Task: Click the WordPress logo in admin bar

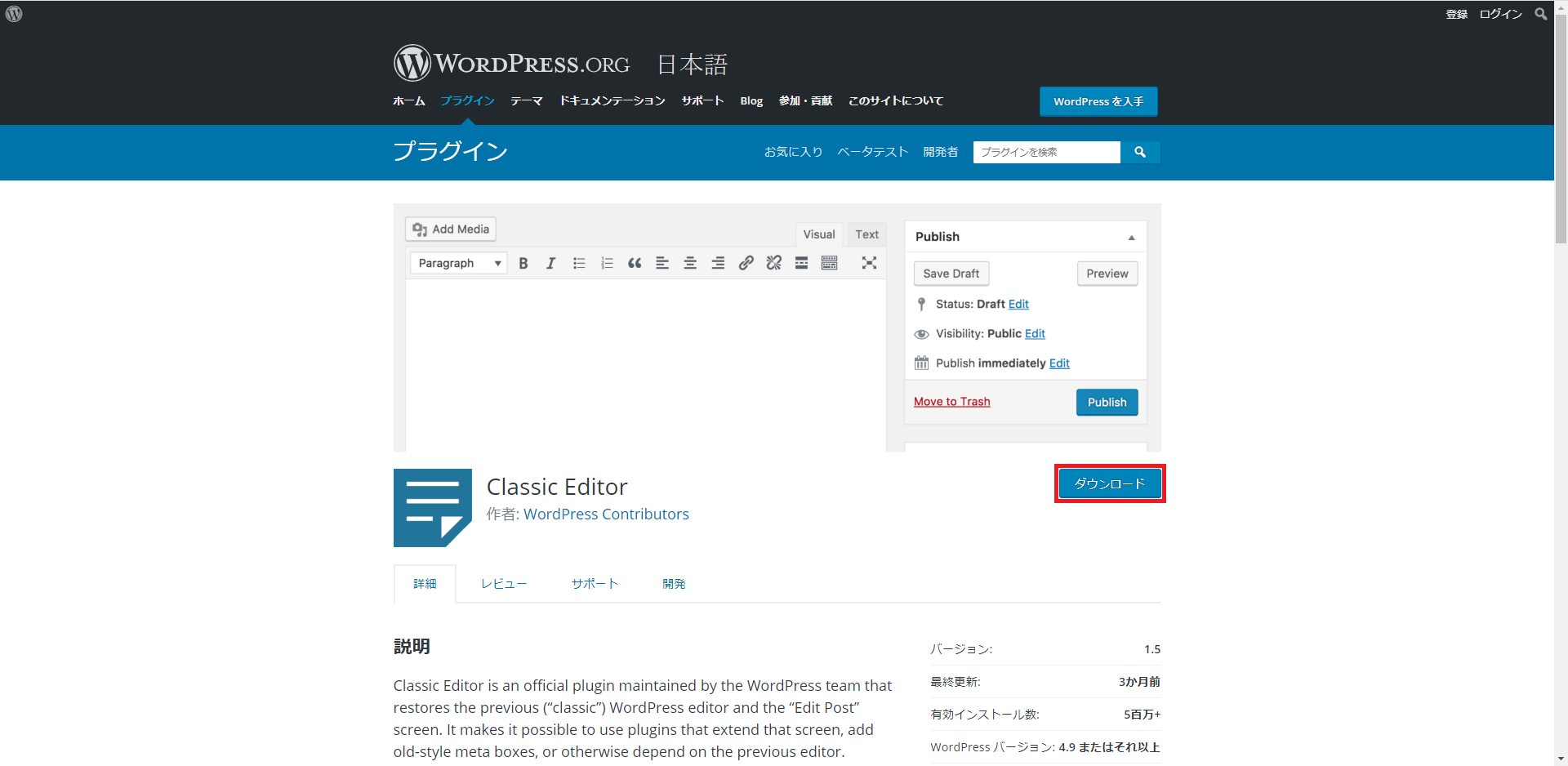Action: [x=14, y=14]
